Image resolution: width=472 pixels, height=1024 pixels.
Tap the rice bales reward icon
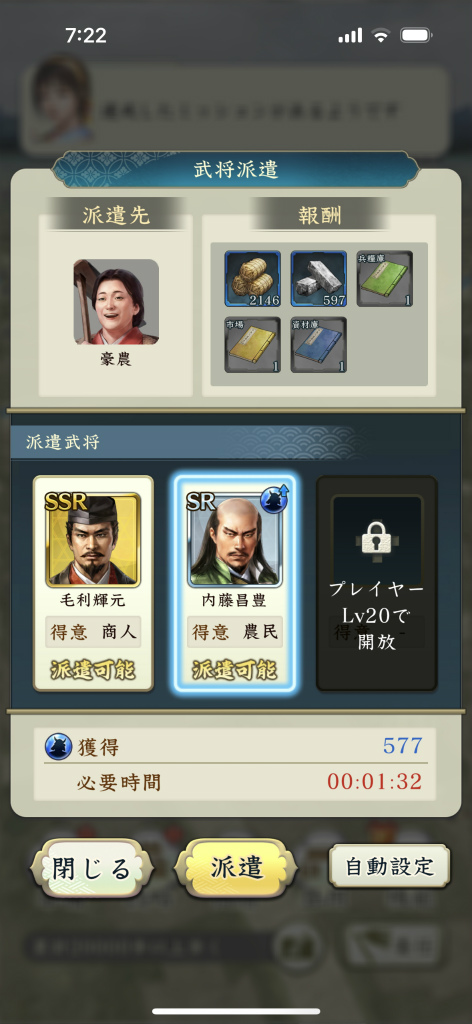253,280
